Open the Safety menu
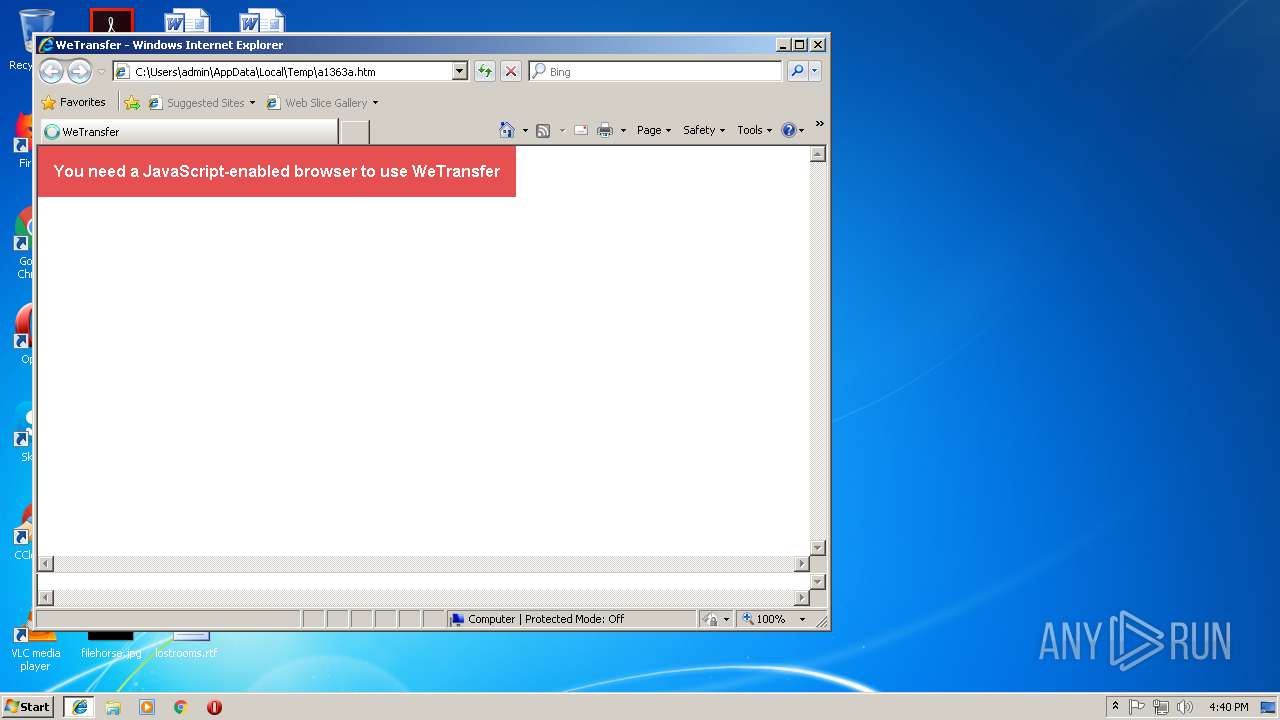Viewport: 1280px width, 720px height. (704, 130)
